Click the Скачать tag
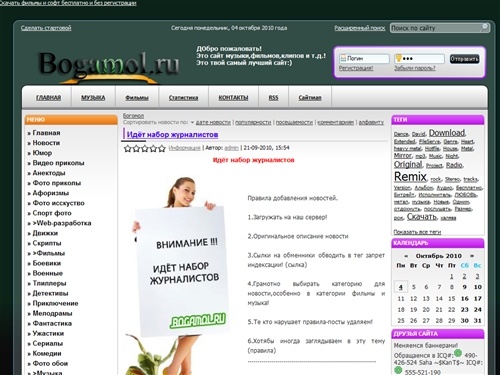 (422, 217)
